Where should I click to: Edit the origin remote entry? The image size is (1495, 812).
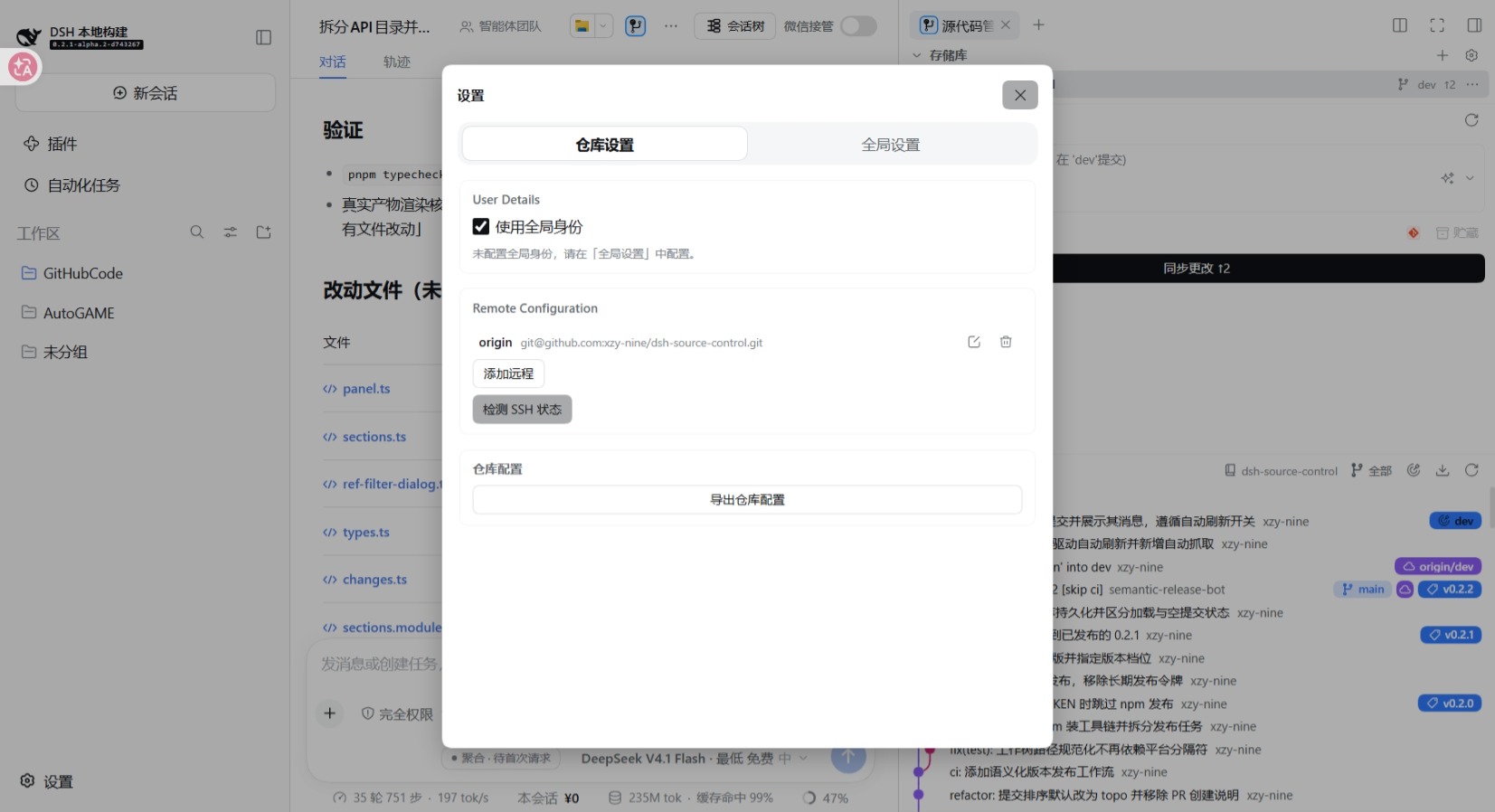point(974,342)
